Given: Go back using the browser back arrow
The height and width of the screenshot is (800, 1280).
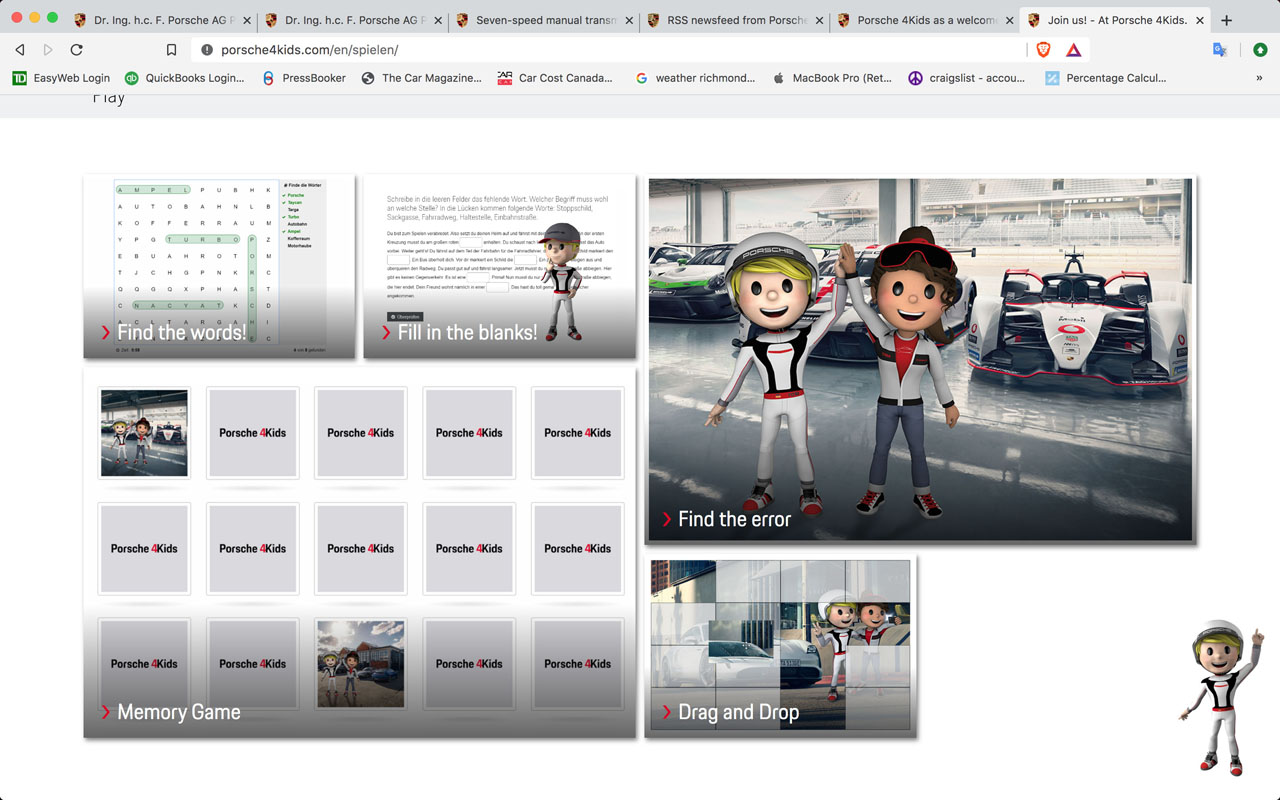Looking at the screenshot, I should [20, 49].
